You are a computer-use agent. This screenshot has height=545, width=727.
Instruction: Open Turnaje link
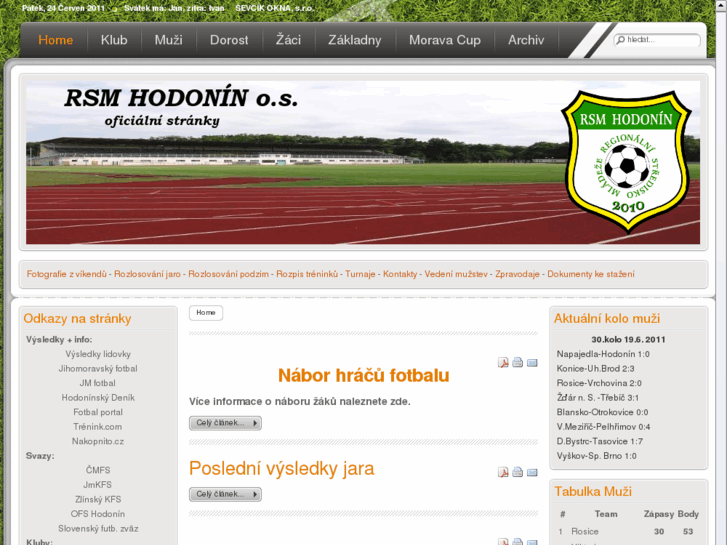[x=360, y=274]
